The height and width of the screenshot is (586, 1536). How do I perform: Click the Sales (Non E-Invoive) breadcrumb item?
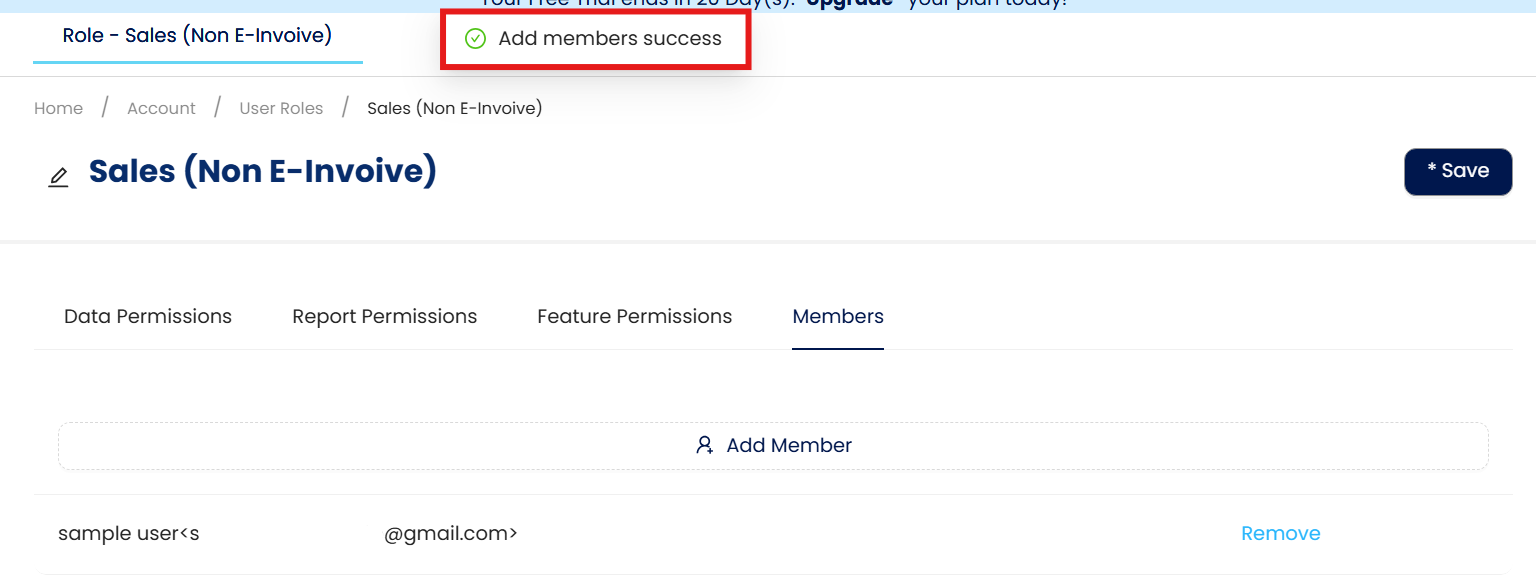[x=454, y=108]
